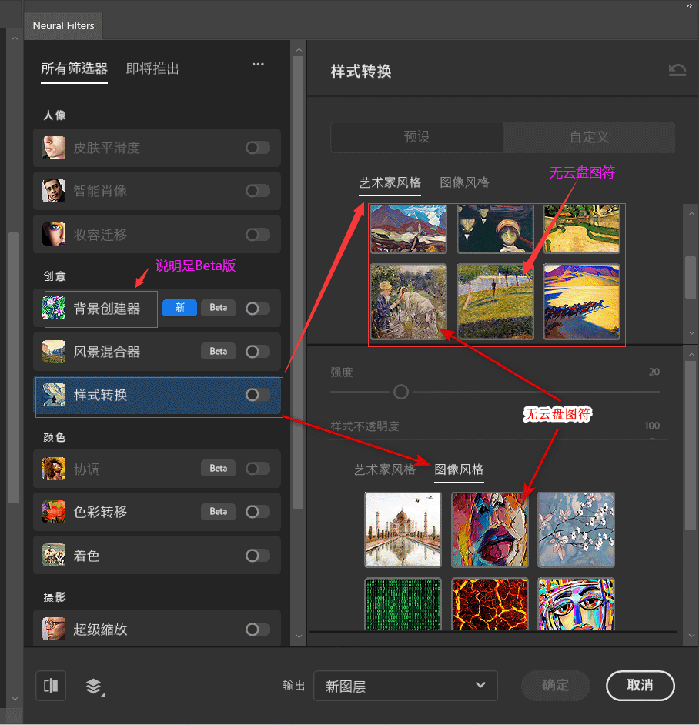Toggle the 皮肤平滑度 filter switch
Screen dimensions: 699x725
tap(258, 148)
